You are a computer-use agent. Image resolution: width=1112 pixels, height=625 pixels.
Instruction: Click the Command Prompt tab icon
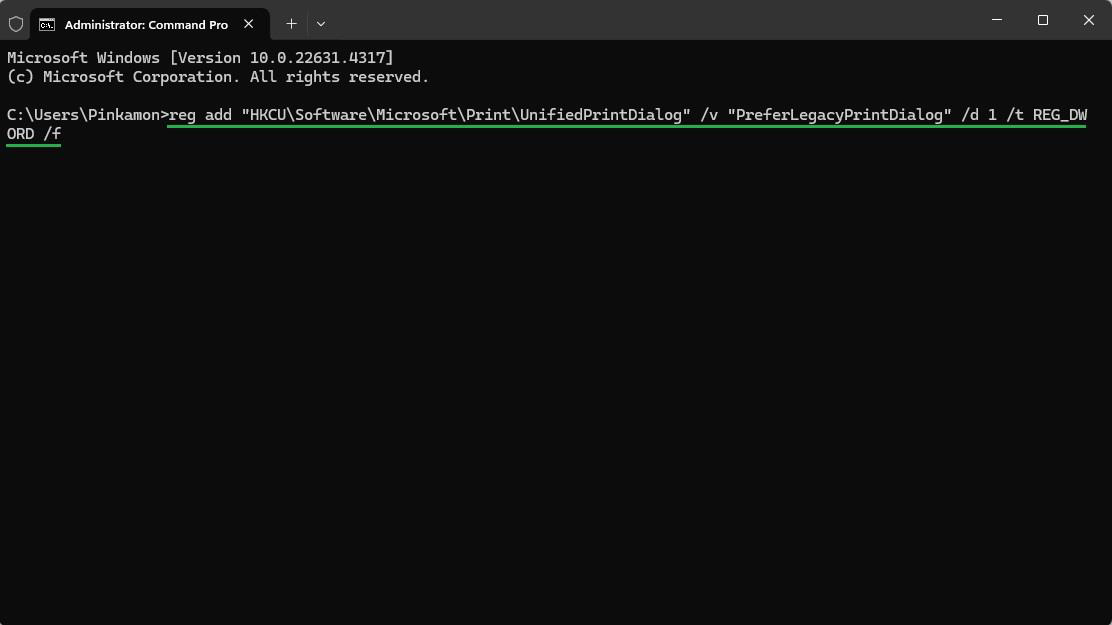[x=47, y=24]
